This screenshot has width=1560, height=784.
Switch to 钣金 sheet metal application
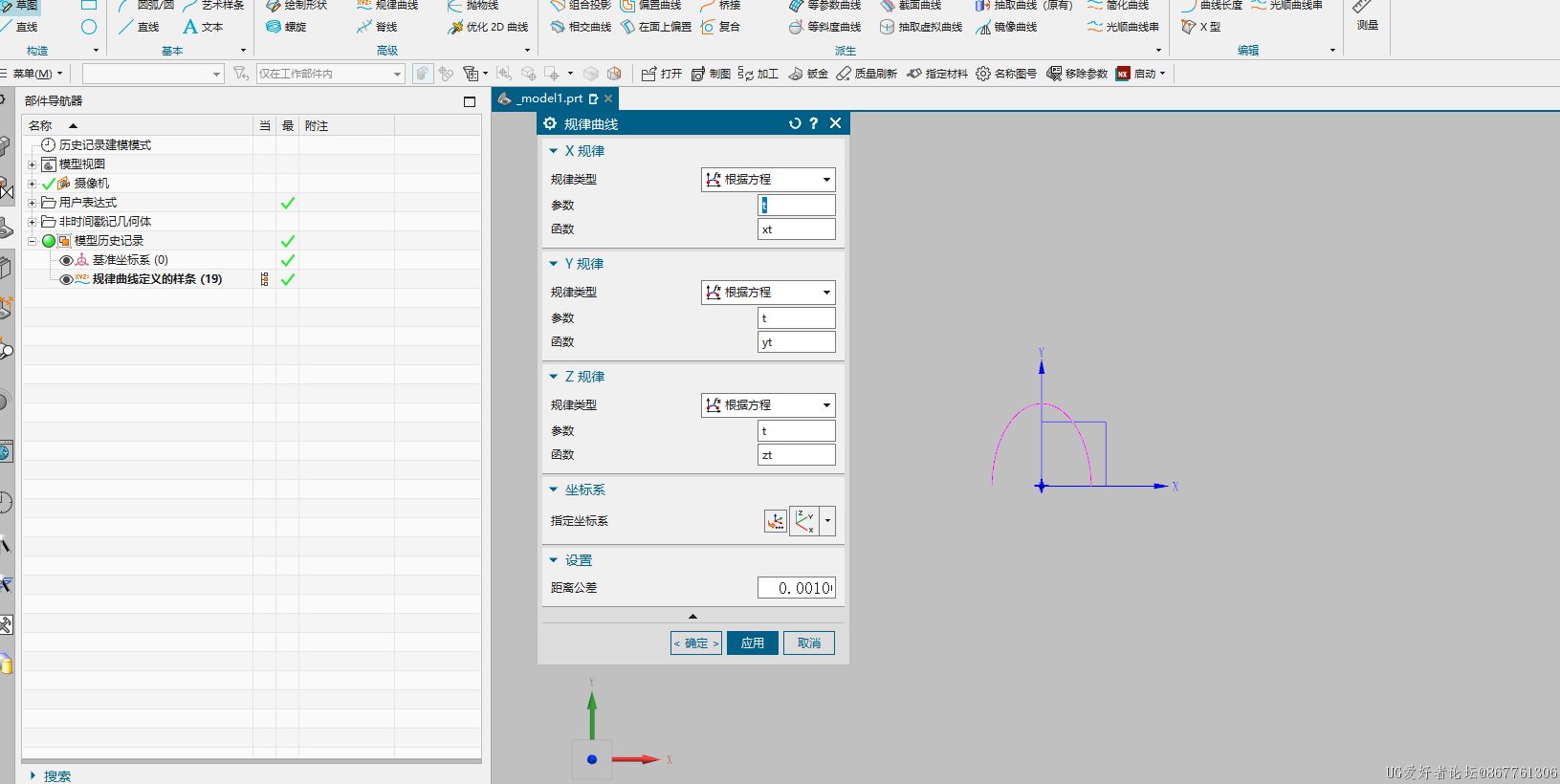[x=808, y=74]
